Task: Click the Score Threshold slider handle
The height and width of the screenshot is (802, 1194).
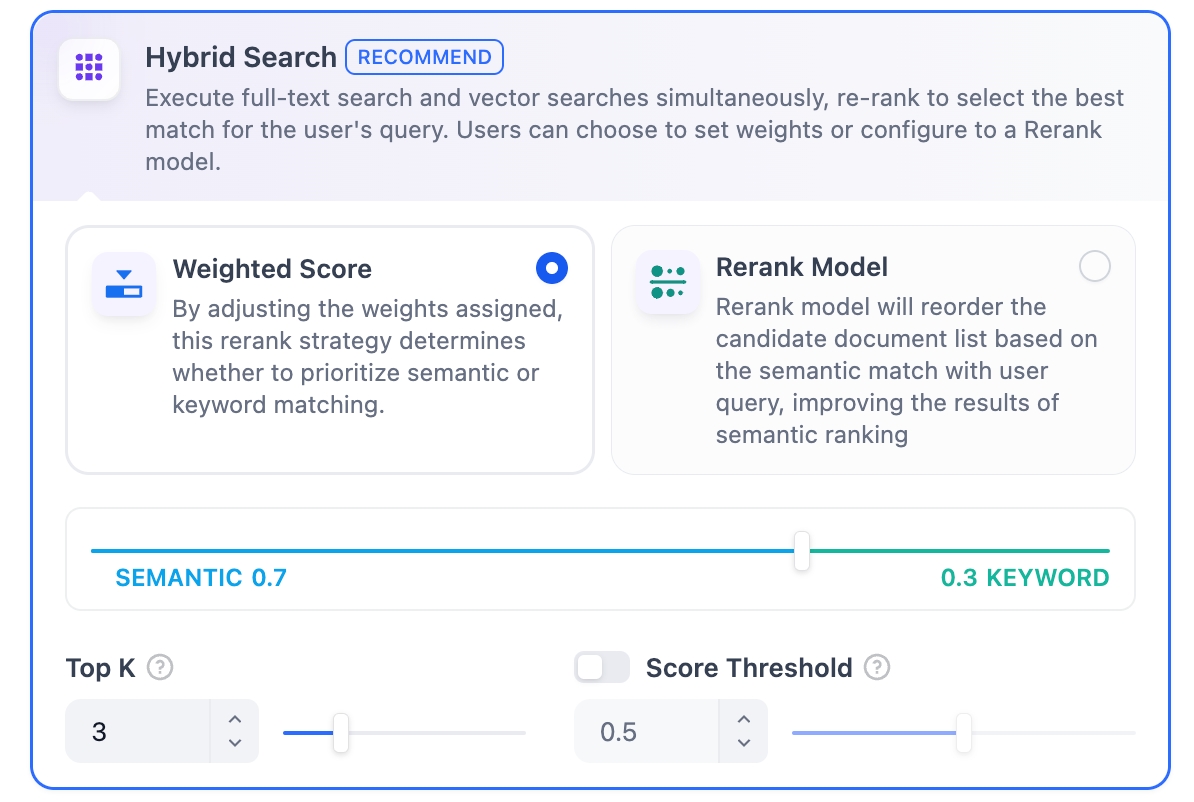Action: click(963, 733)
